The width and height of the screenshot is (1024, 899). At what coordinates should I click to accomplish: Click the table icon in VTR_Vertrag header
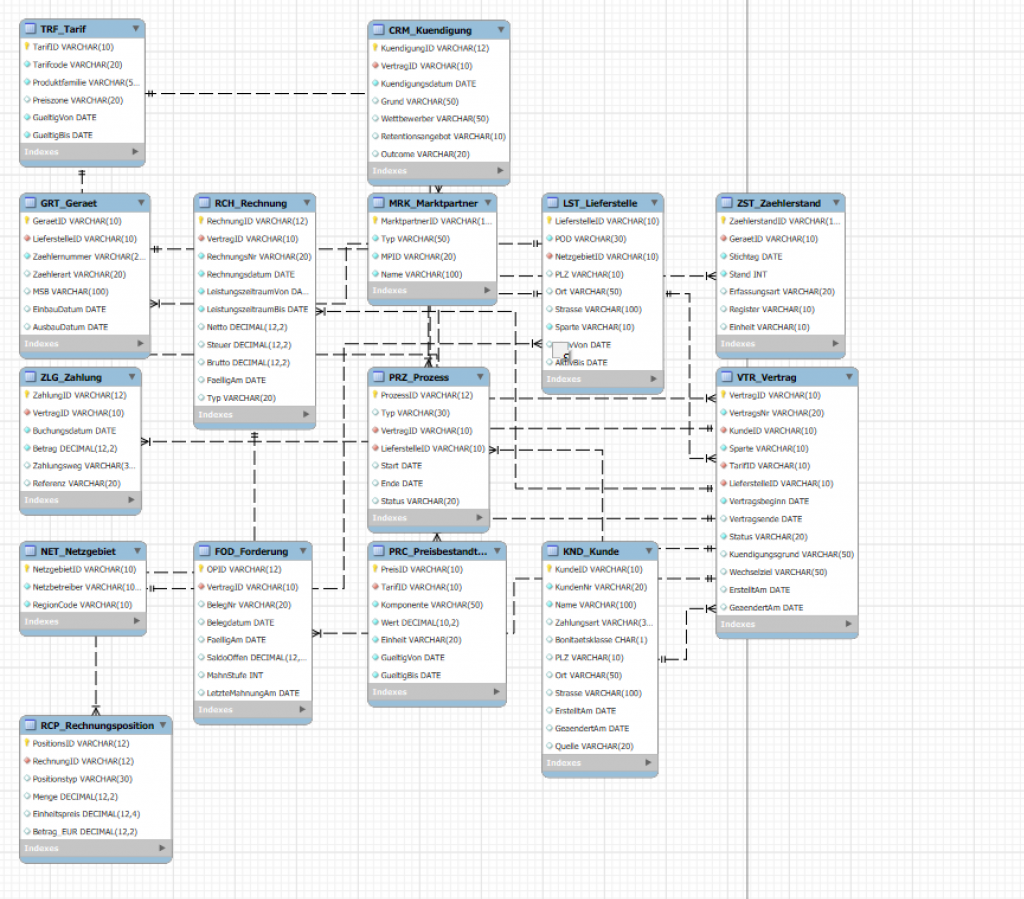pos(726,377)
